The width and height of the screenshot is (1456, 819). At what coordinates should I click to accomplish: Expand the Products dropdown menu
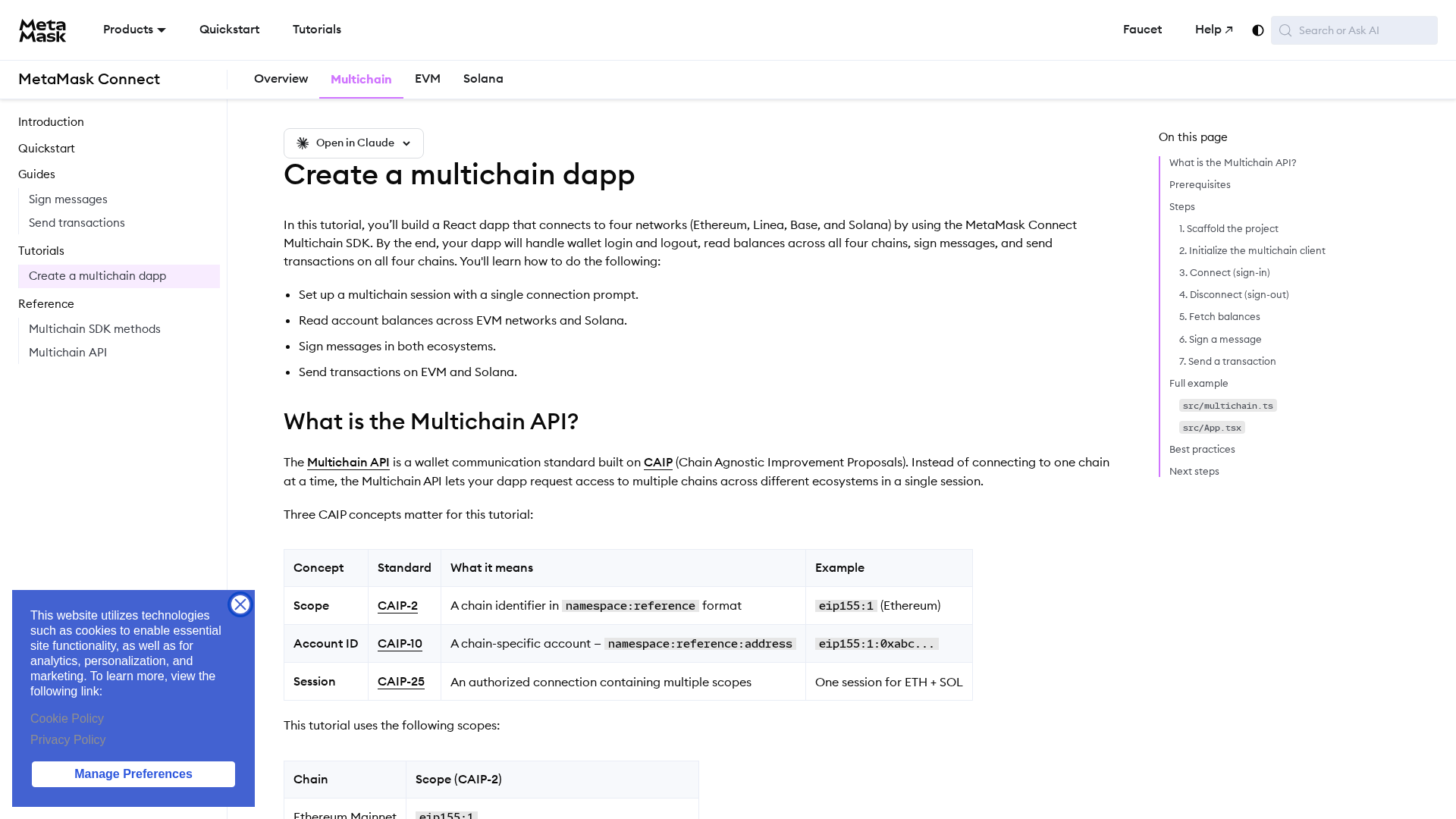tap(134, 30)
